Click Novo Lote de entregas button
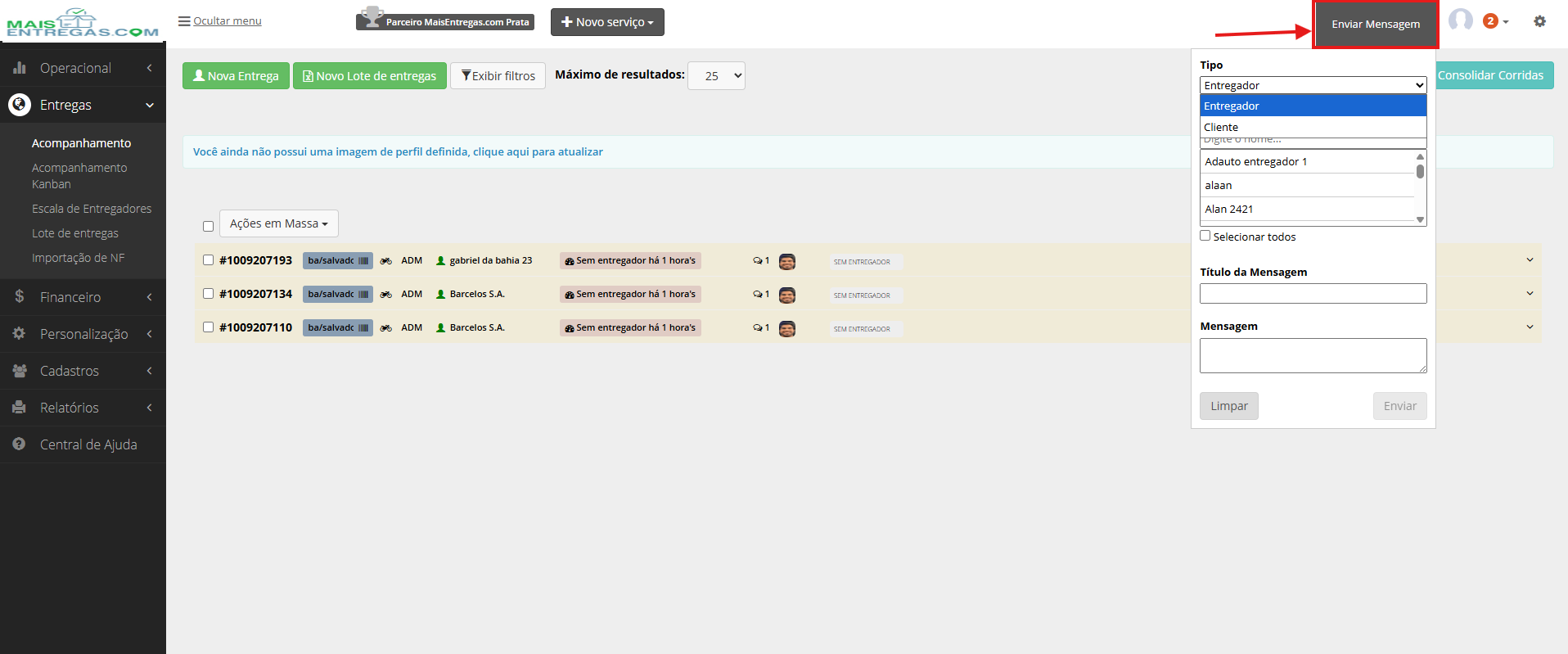Image resolution: width=1568 pixels, height=654 pixels. tap(370, 76)
